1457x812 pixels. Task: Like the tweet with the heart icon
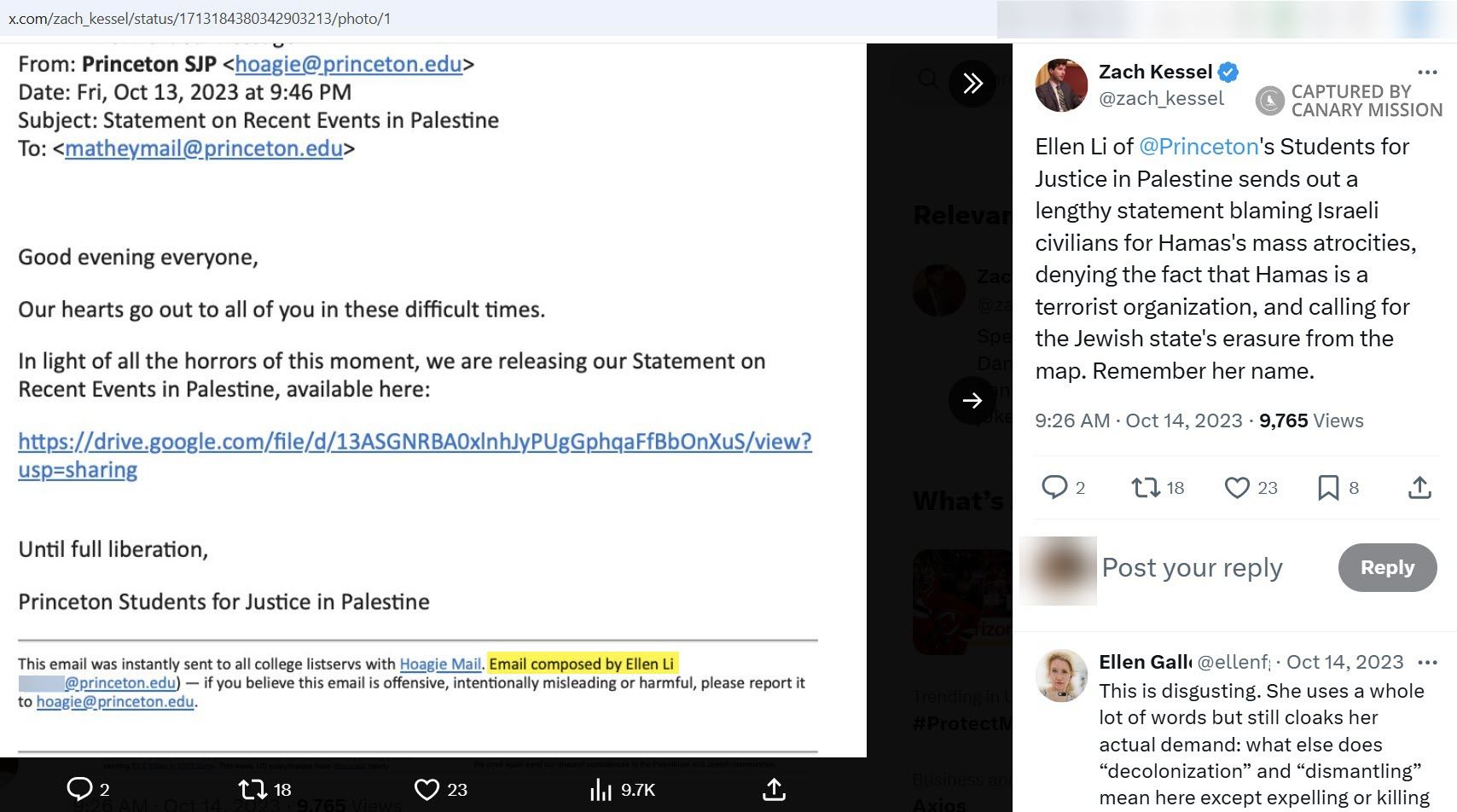click(1237, 487)
